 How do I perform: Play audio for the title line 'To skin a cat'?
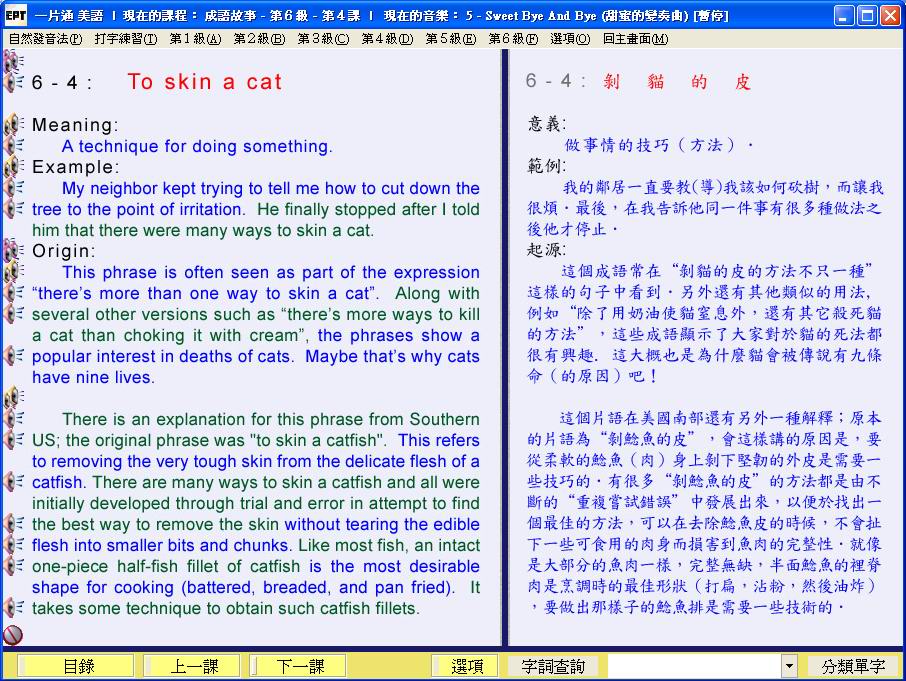pos(14,82)
